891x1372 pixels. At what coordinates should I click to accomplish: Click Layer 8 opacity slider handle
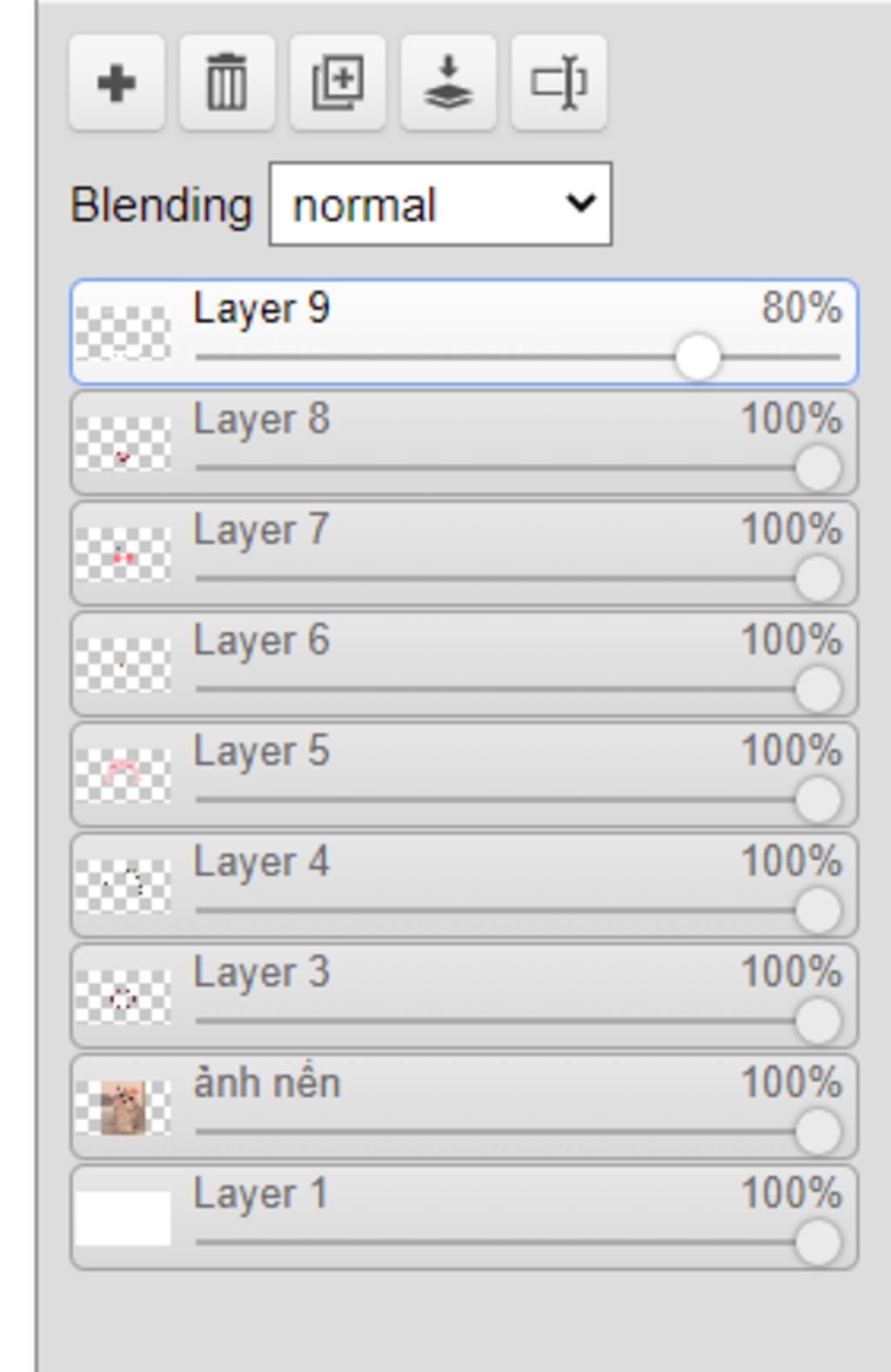(x=818, y=468)
